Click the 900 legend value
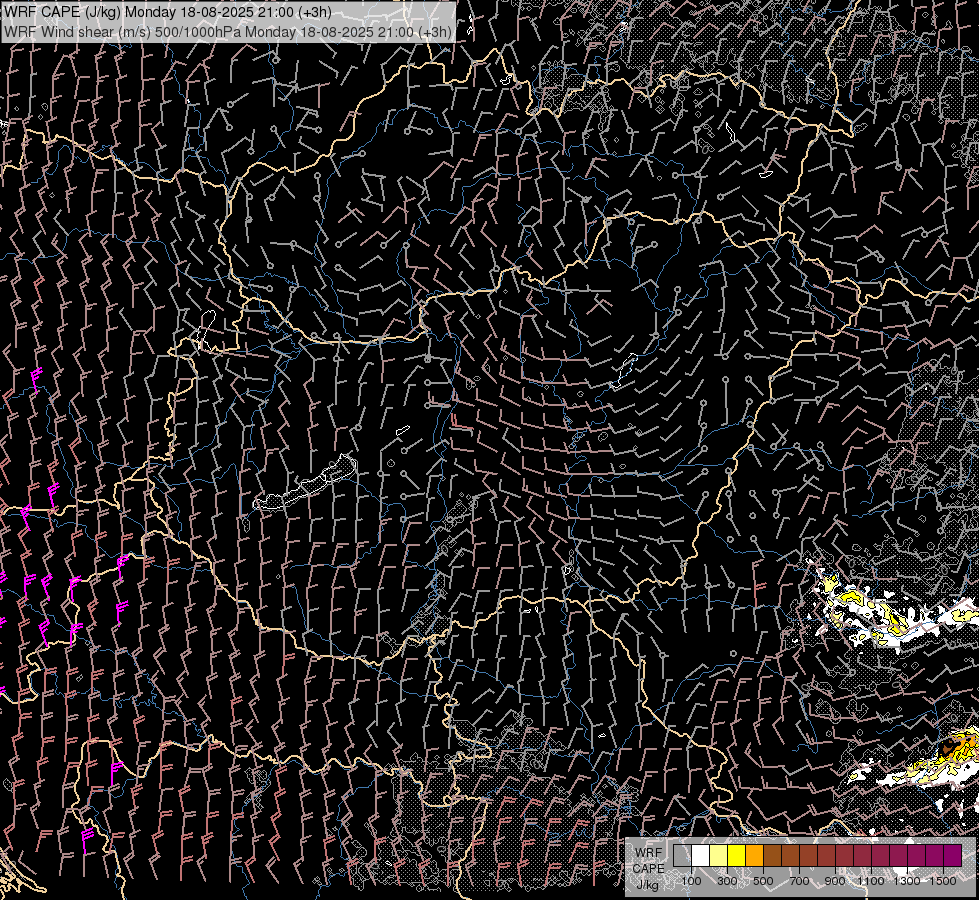 (835, 881)
